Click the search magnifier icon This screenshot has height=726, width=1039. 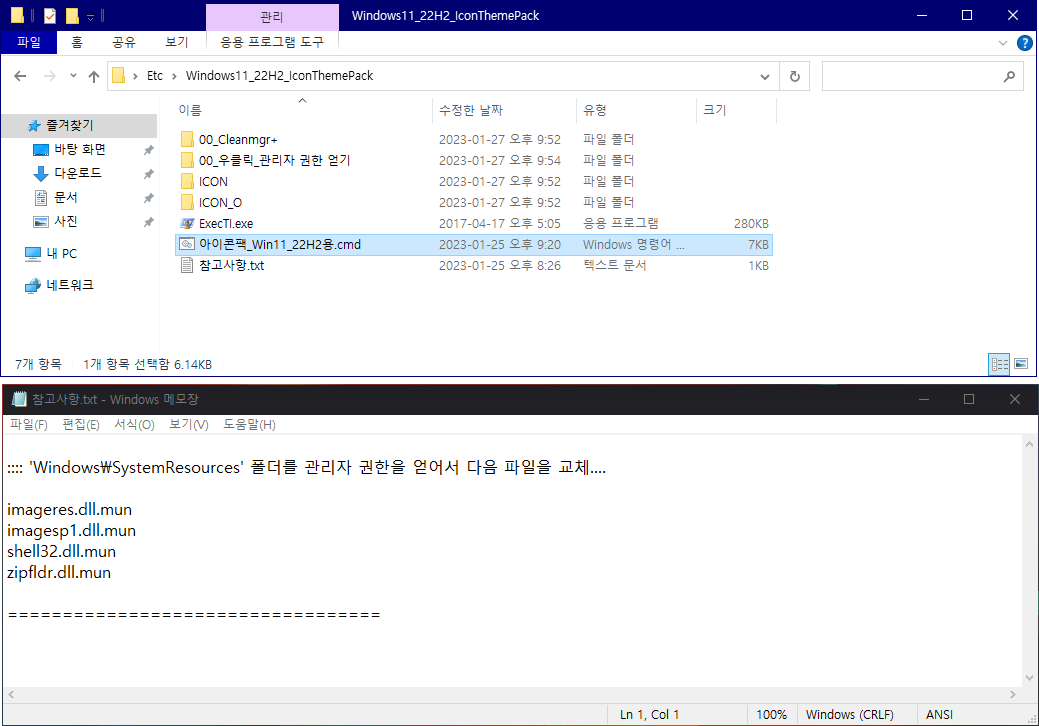click(x=1009, y=76)
